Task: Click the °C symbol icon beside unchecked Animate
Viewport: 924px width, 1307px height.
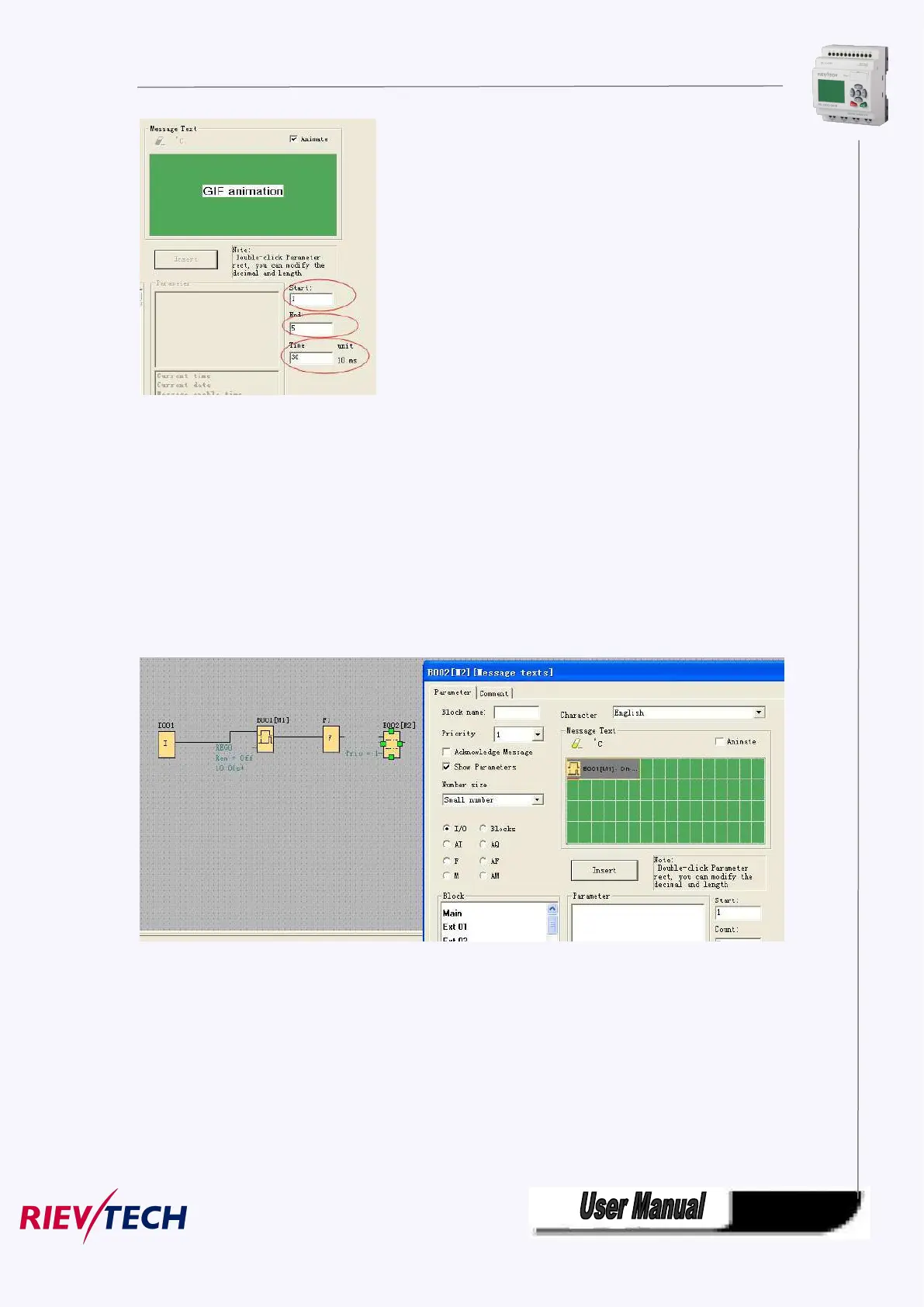Action: 597,743
